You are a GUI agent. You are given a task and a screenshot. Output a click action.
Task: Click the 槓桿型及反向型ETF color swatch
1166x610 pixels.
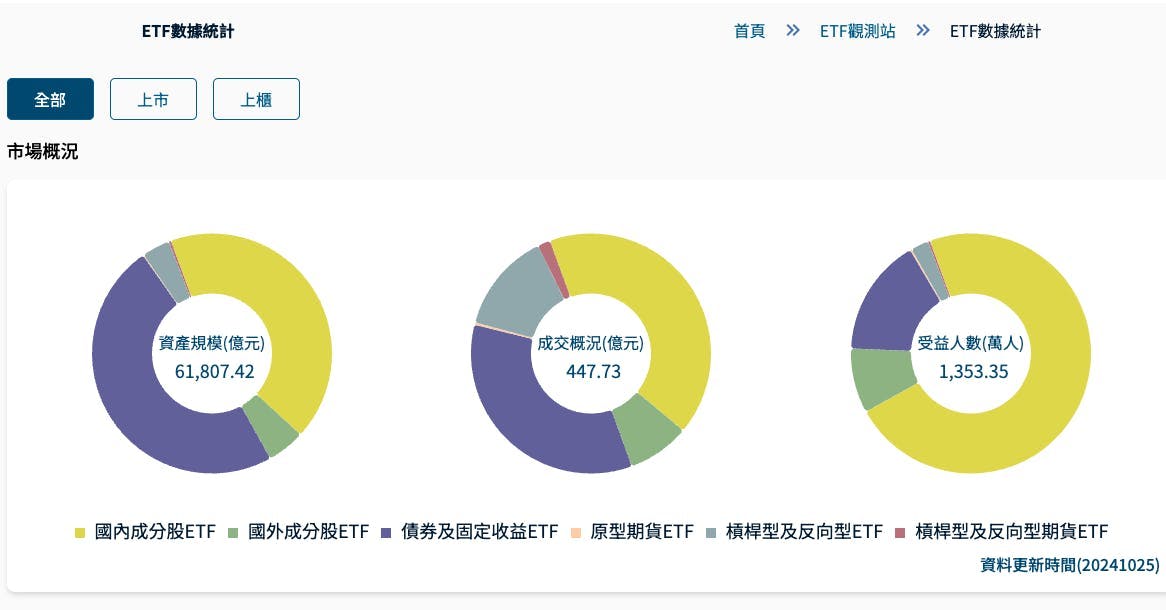713,532
